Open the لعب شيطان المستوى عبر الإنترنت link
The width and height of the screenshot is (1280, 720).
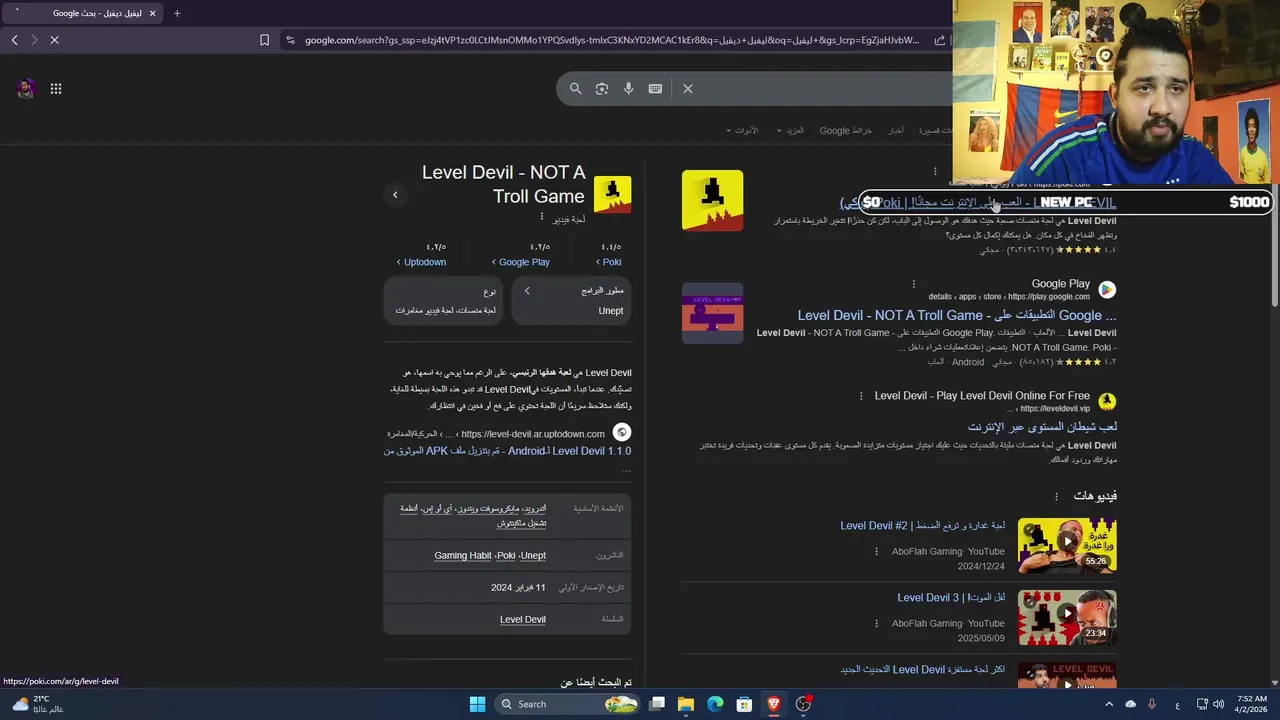tap(1042, 427)
